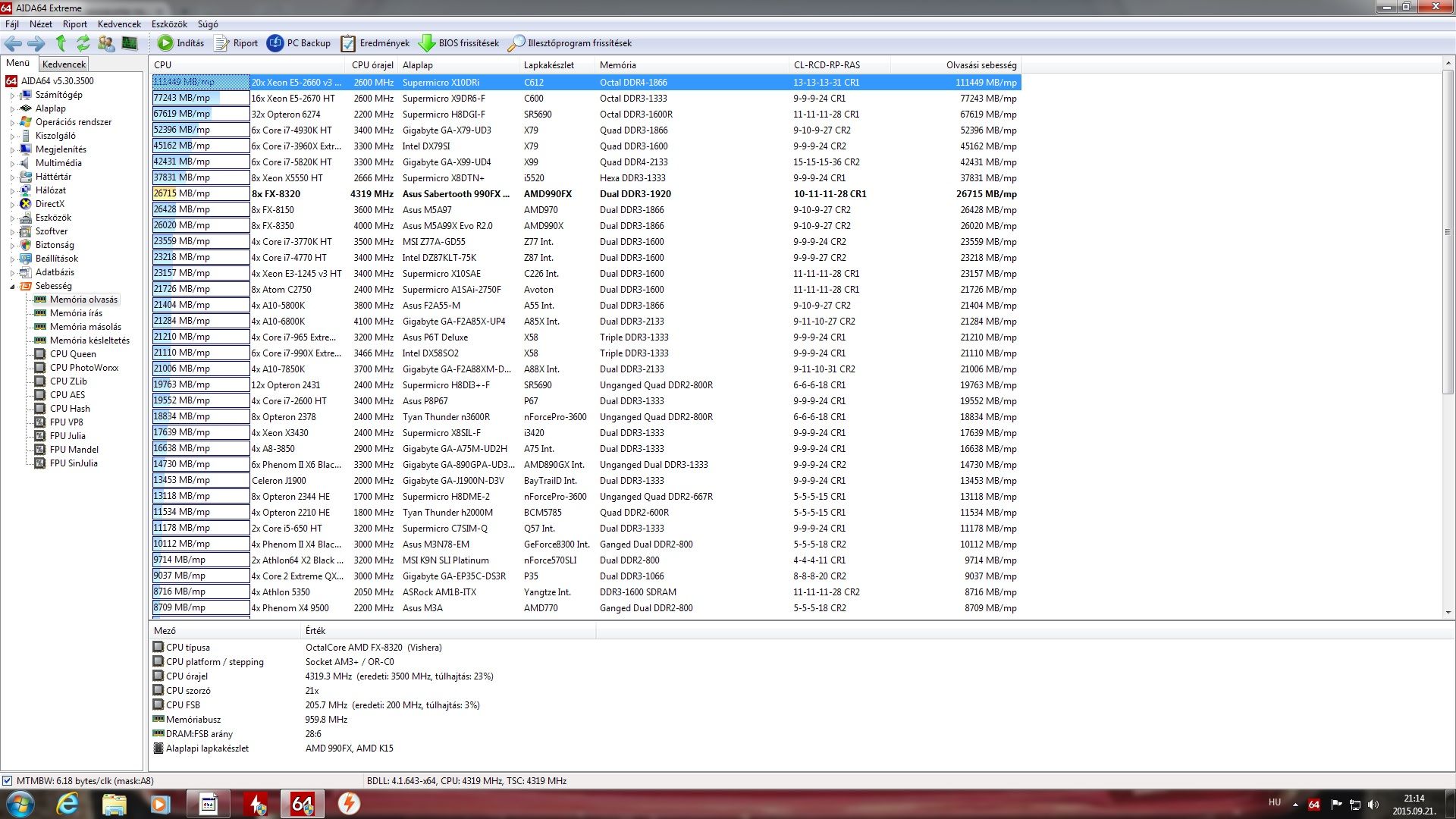Click the Forward navigation arrow
The image size is (1456, 819).
(x=36, y=43)
